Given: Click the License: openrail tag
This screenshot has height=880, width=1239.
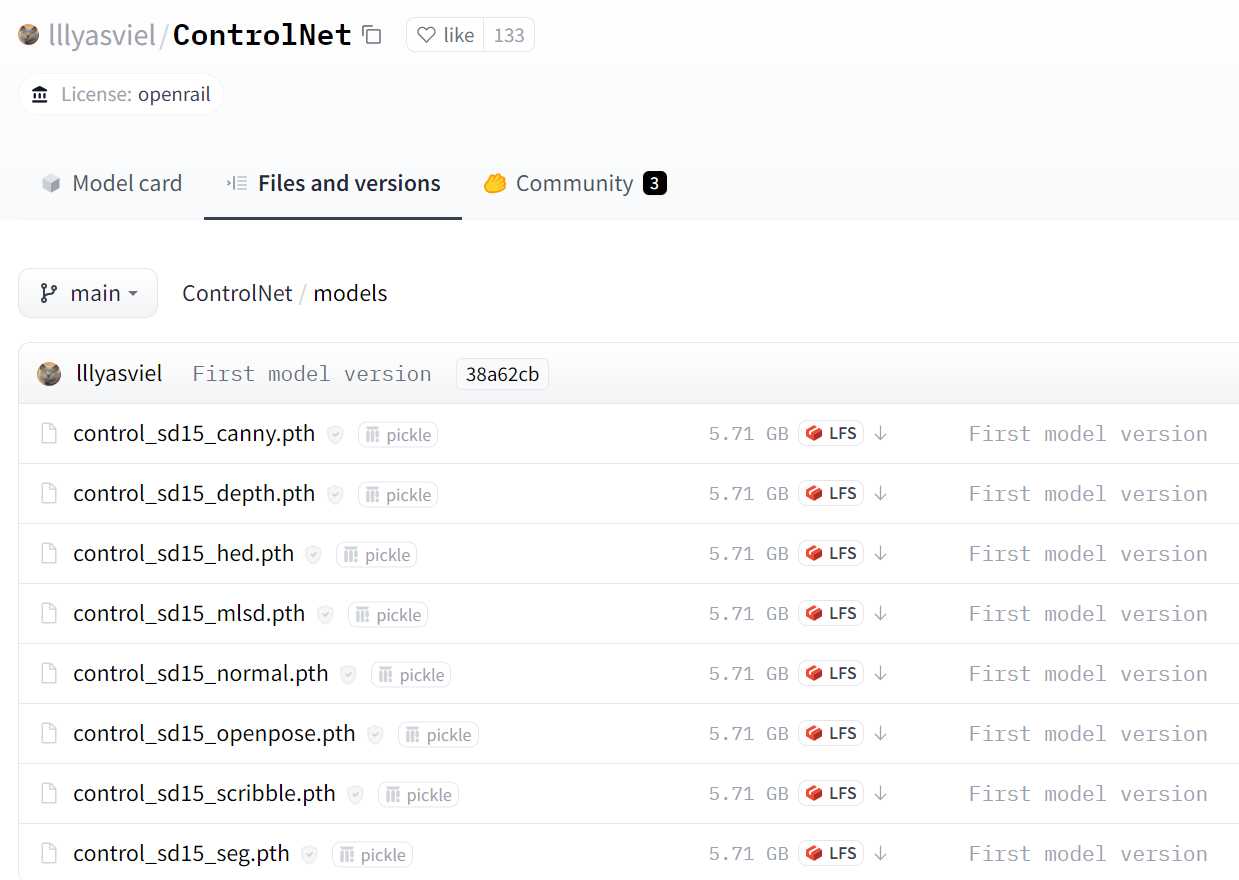Looking at the screenshot, I should tap(121, 95).
